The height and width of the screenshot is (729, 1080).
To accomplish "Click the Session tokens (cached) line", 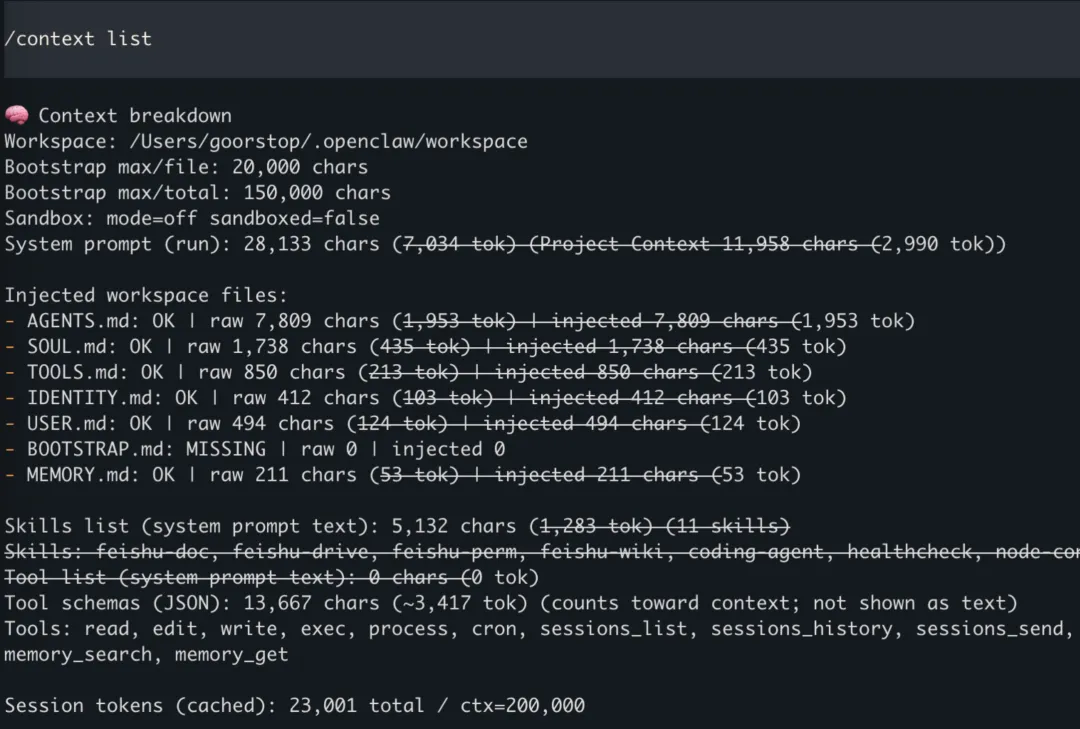I will click(x=295, y=705).
